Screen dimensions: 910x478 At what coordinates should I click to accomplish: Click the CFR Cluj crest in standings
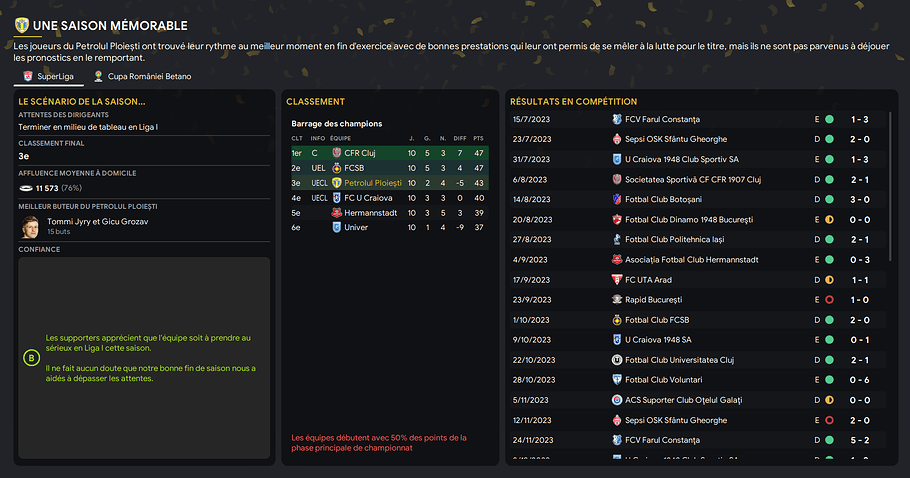click(336, 153)
